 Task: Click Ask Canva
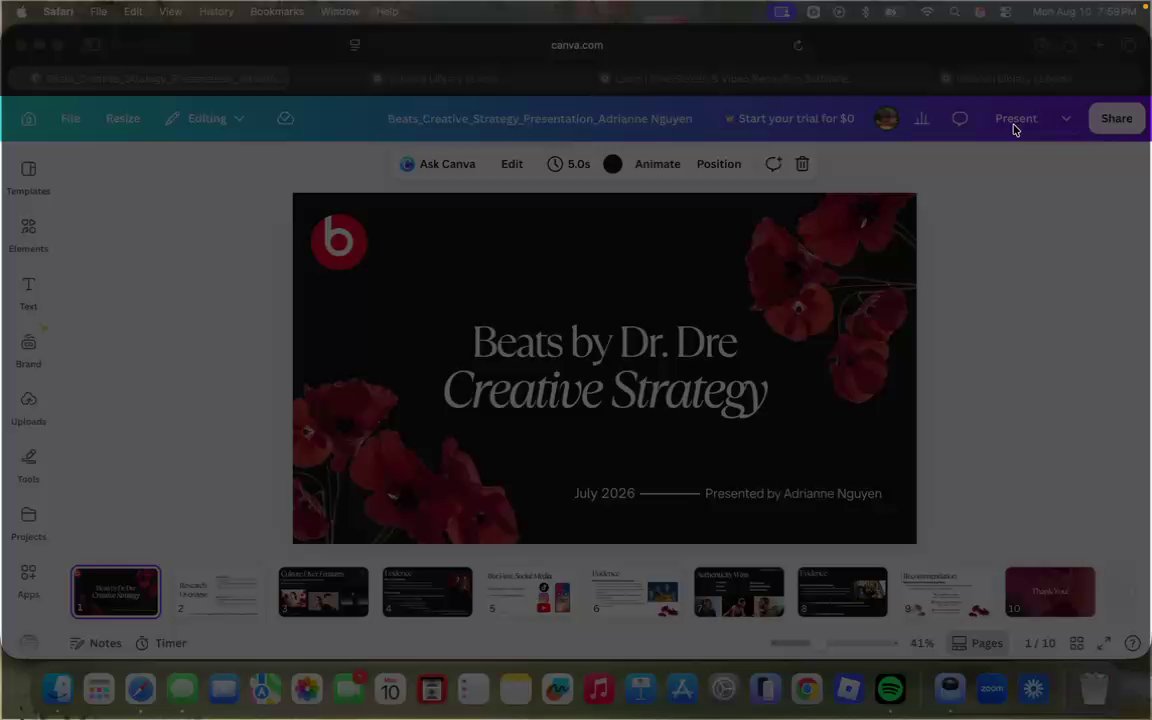[438, 164]
